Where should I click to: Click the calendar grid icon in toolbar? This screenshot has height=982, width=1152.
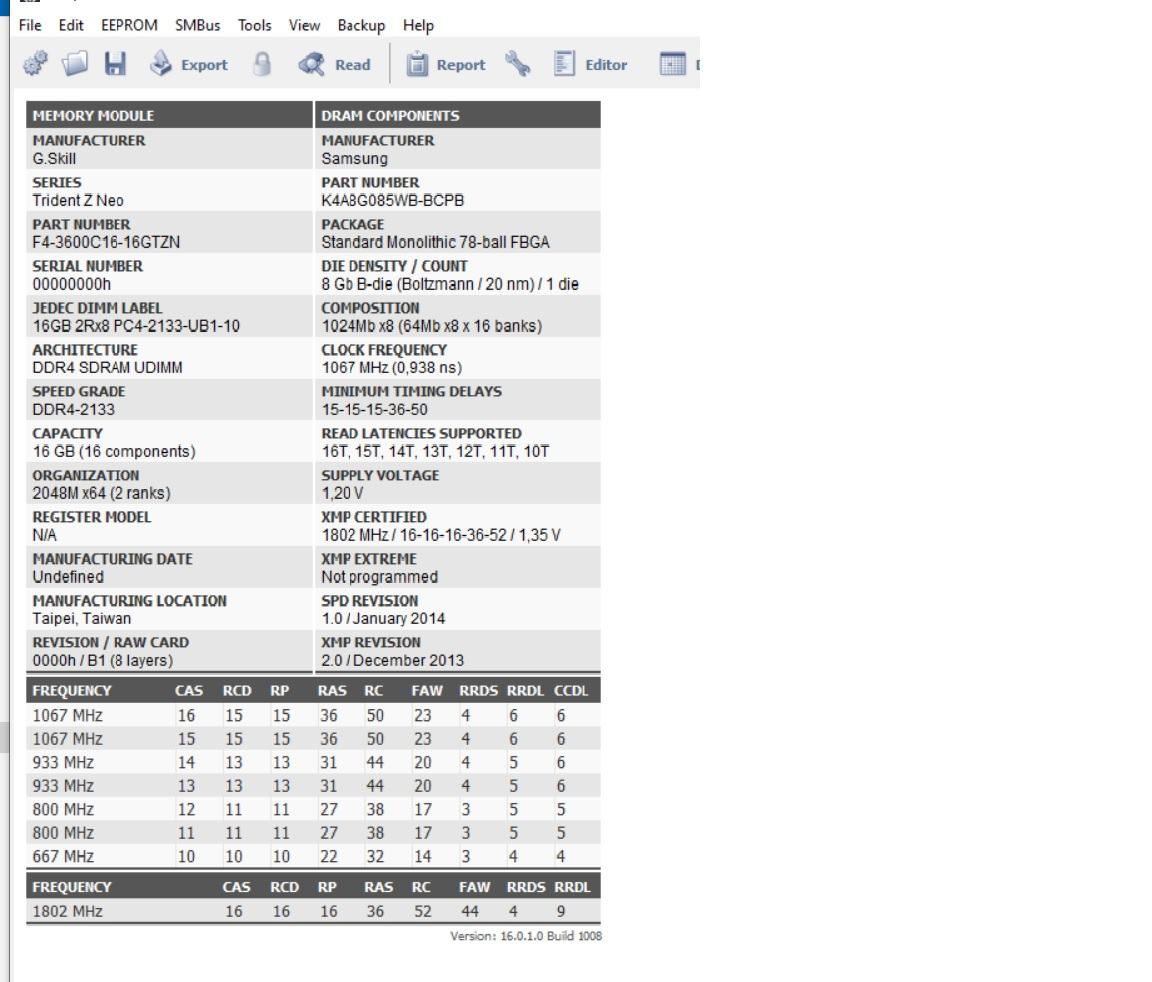[672, 64]
